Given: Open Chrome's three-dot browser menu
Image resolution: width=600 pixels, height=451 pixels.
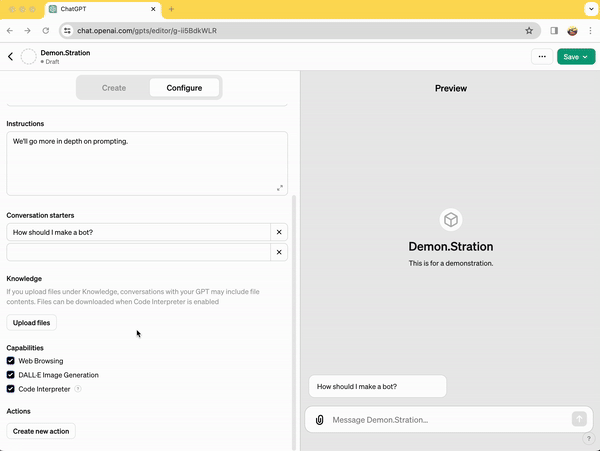Looking at the screenshot, I should (590, 31).
